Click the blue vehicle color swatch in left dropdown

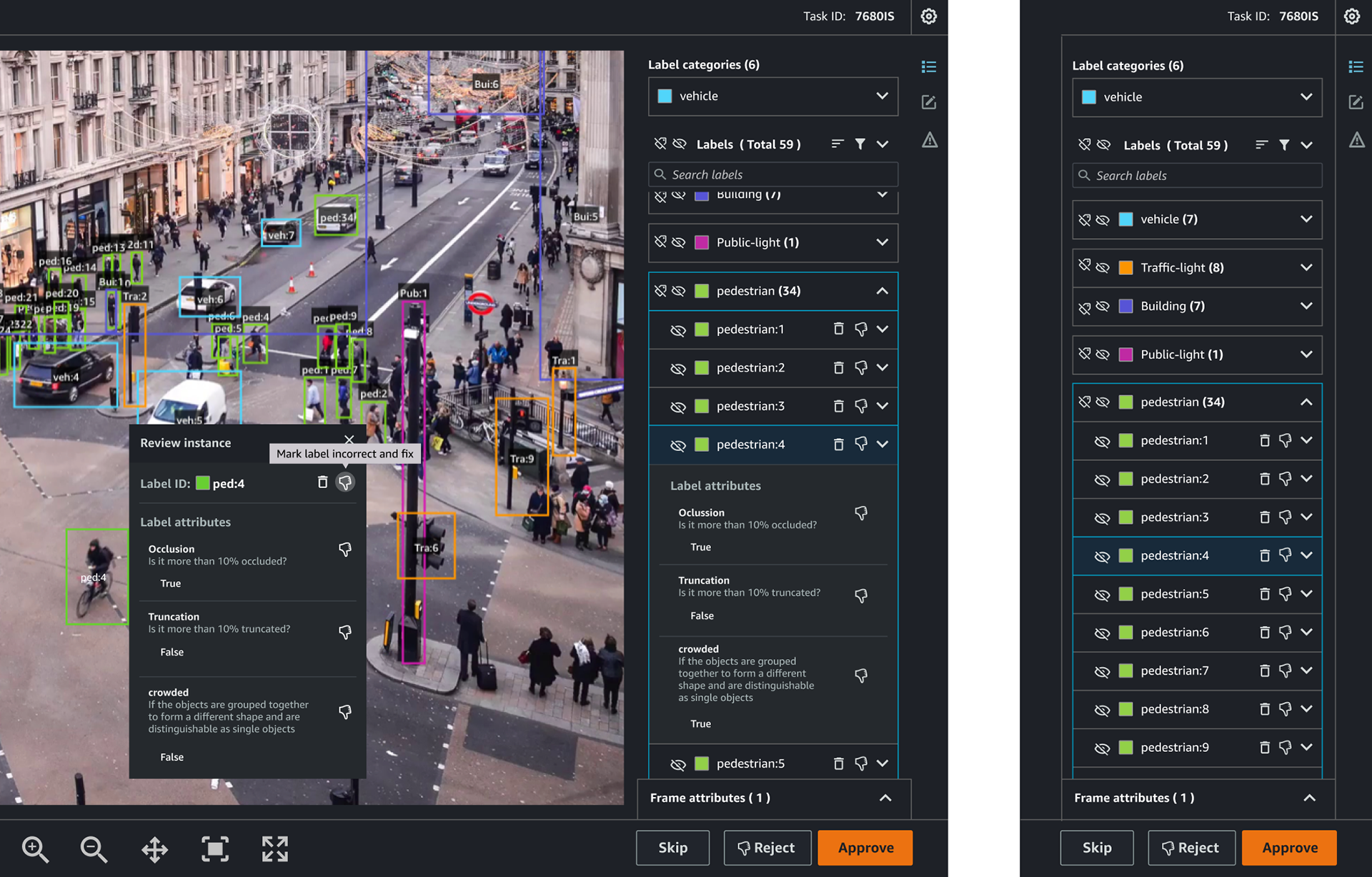665,96
